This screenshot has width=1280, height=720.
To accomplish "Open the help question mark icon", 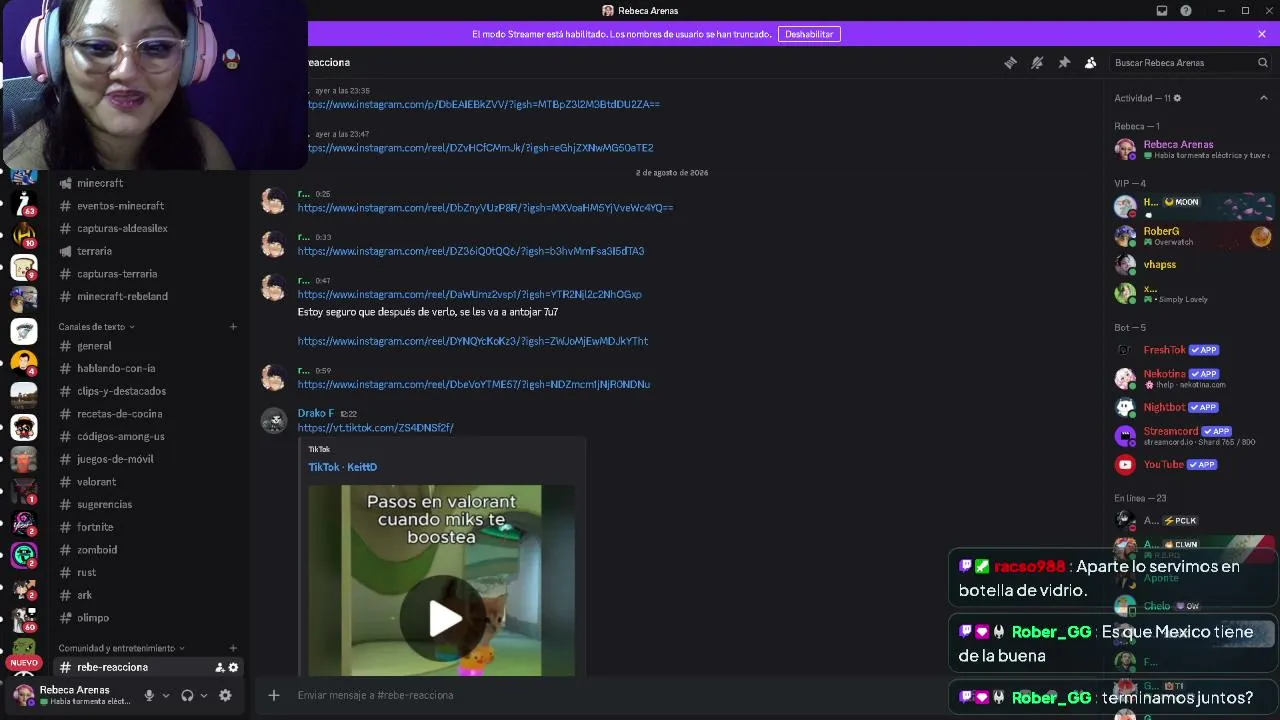I will tap(1186, 11).
